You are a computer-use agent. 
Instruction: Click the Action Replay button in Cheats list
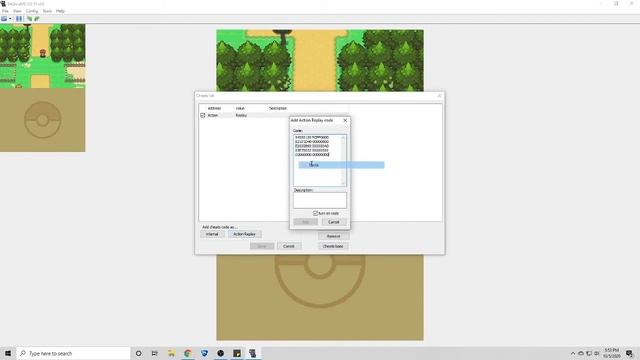pos(244,234)
